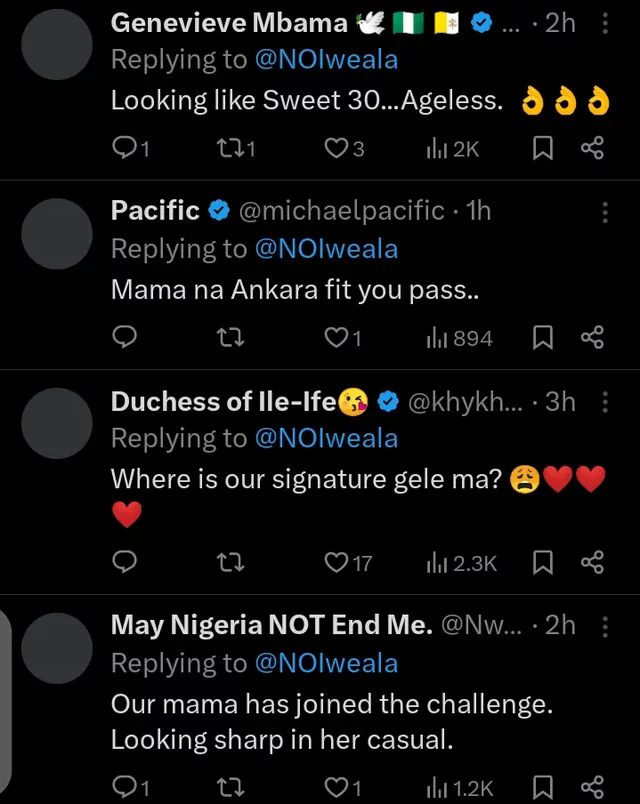Reply to Duchess of Ile-Ife's gele tweet
The image size is (640, 804).
pos(123,563)
